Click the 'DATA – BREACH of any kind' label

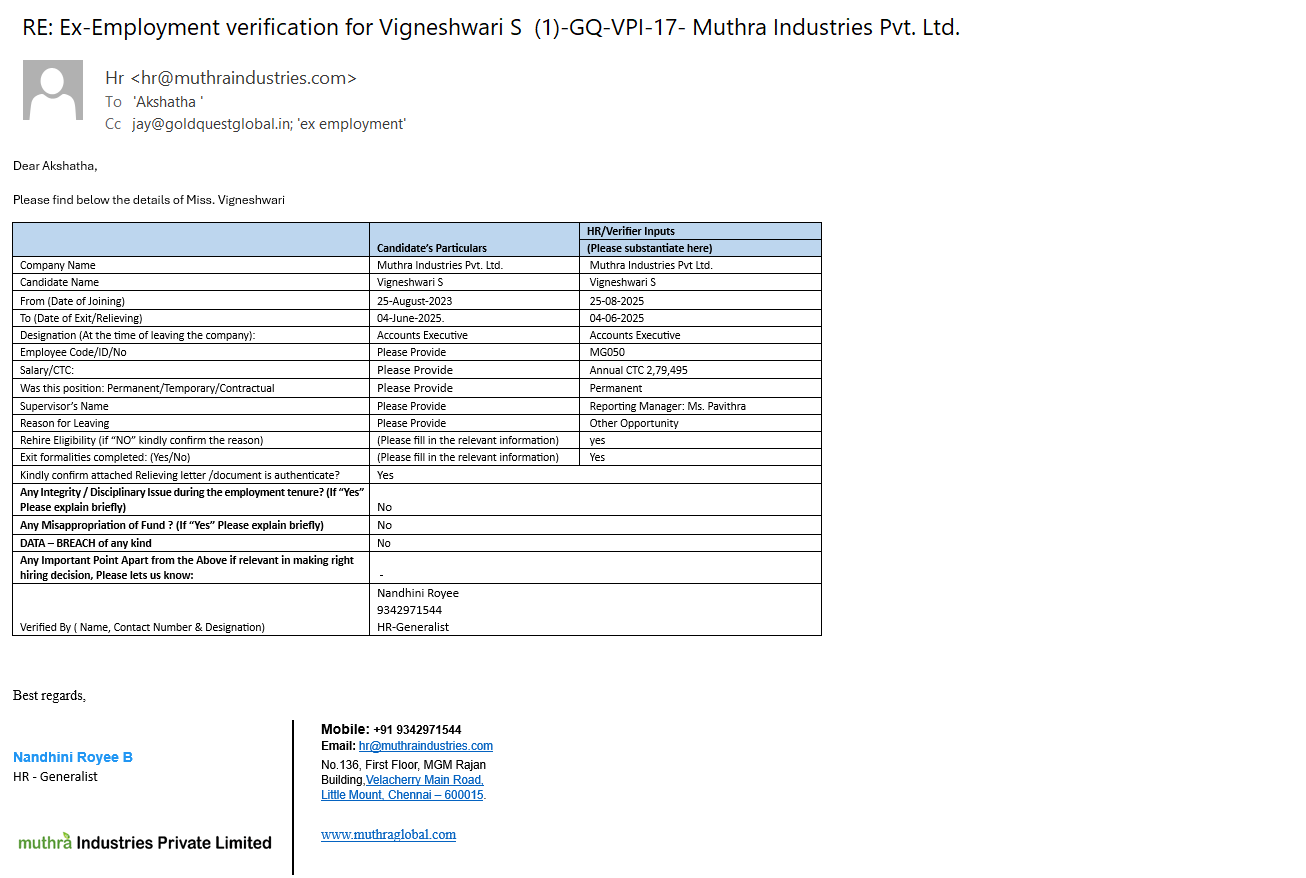(86, 543)
